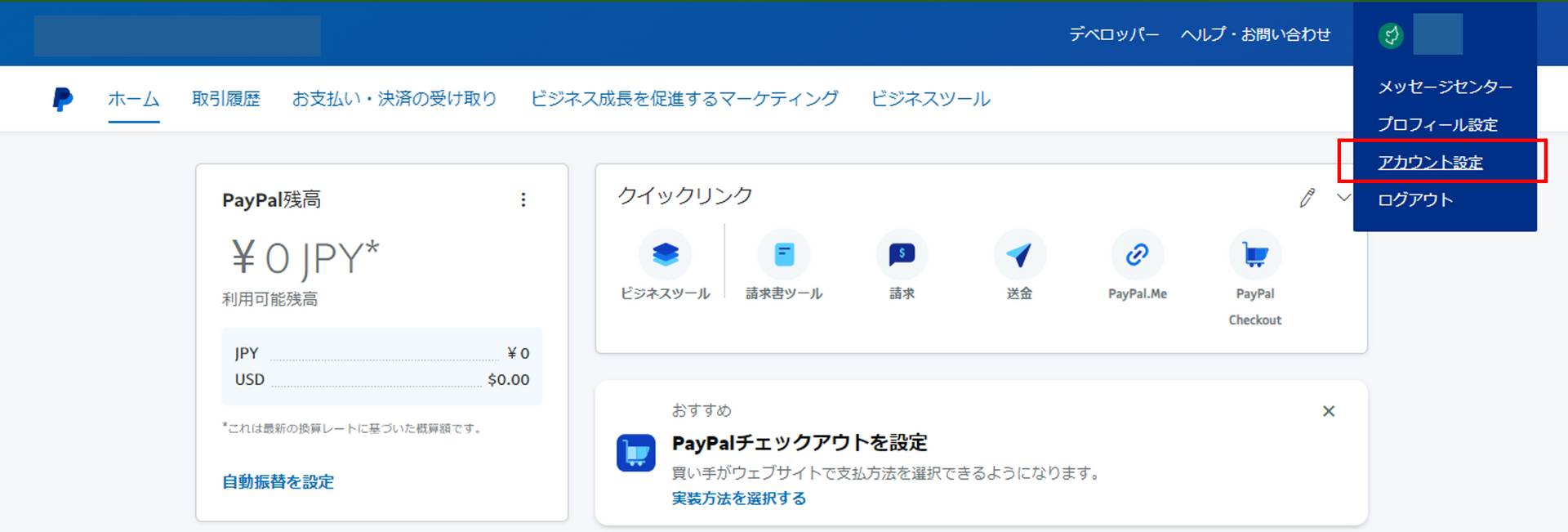Click 実装方法を選択する link

[739, 498]
